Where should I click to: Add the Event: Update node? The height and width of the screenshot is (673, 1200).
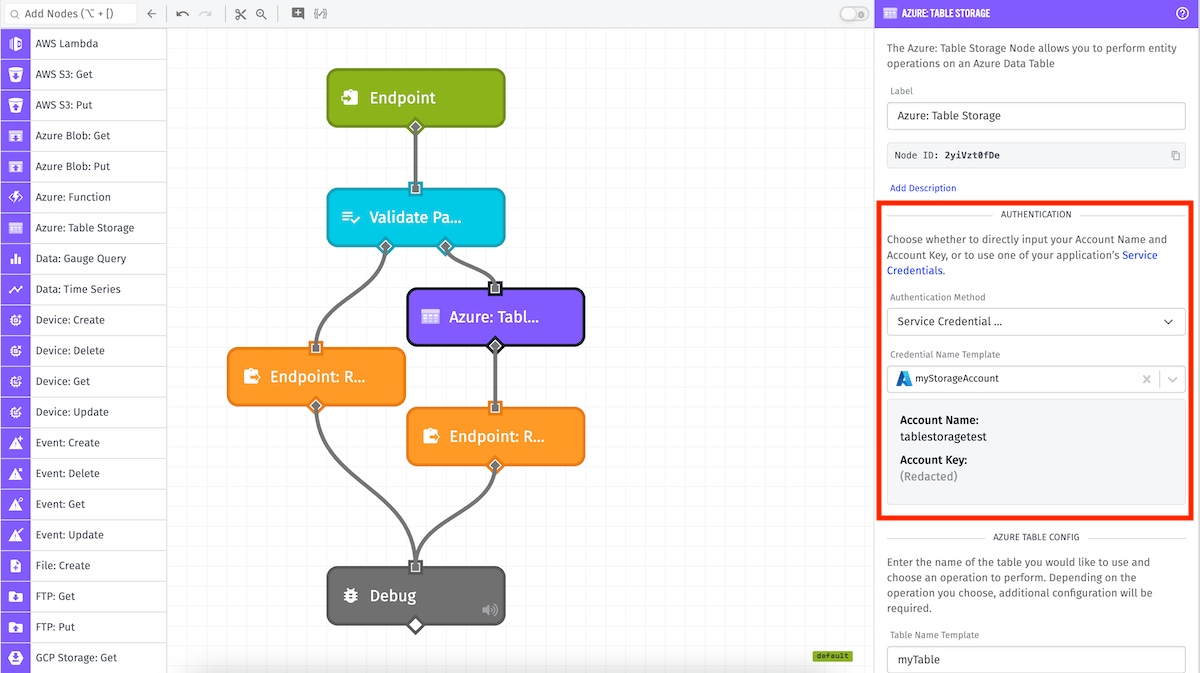(84, 534)
